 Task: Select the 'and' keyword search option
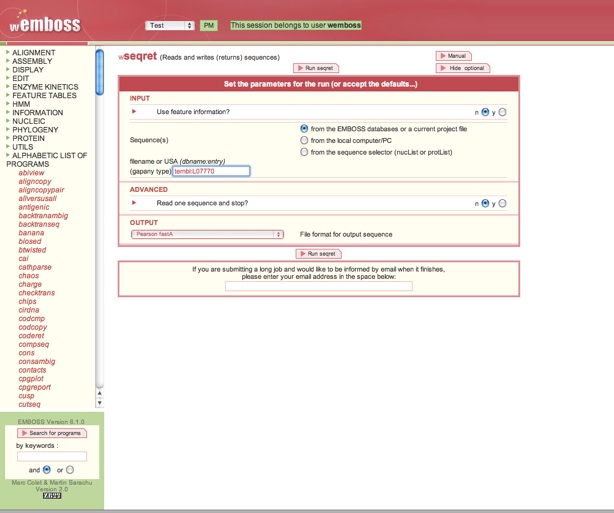pyautogui.click(x=47, y=470)
